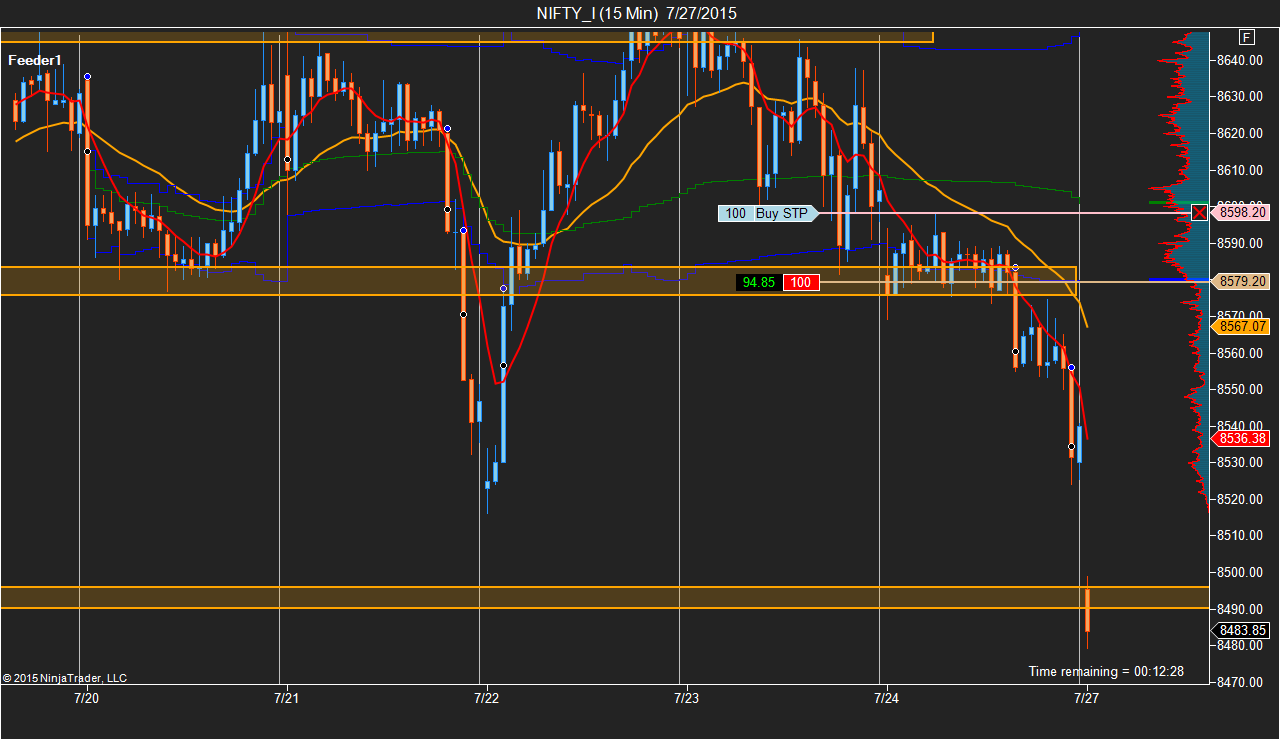Click the red 100 position quantity box
The width and height of the screenshot is (1280, 740).
[x=801, y=282]
